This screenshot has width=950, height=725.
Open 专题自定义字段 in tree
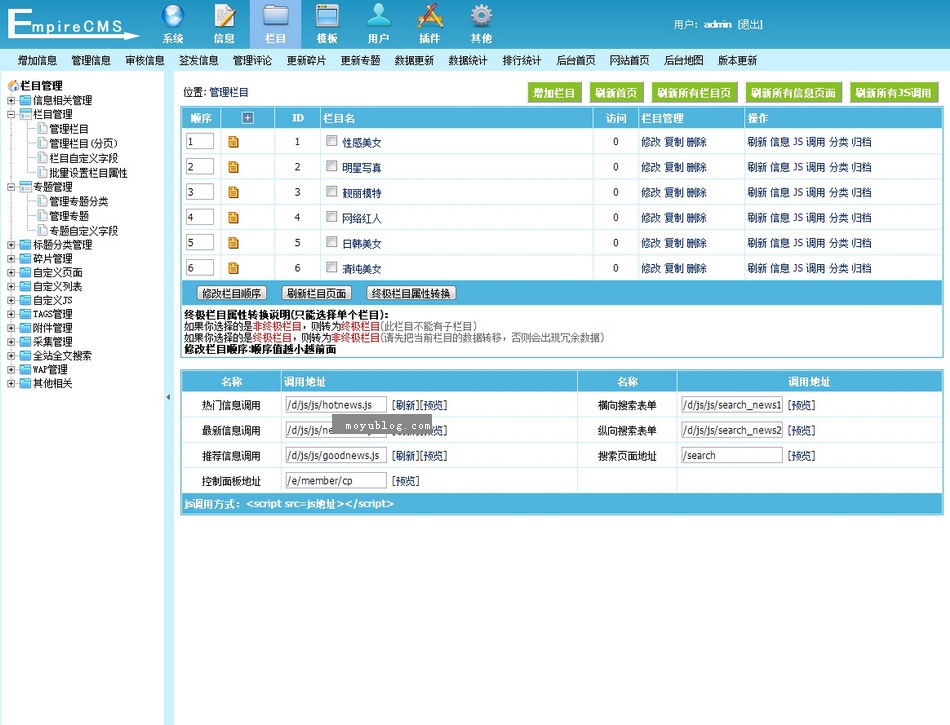click(x=84, y=231)
